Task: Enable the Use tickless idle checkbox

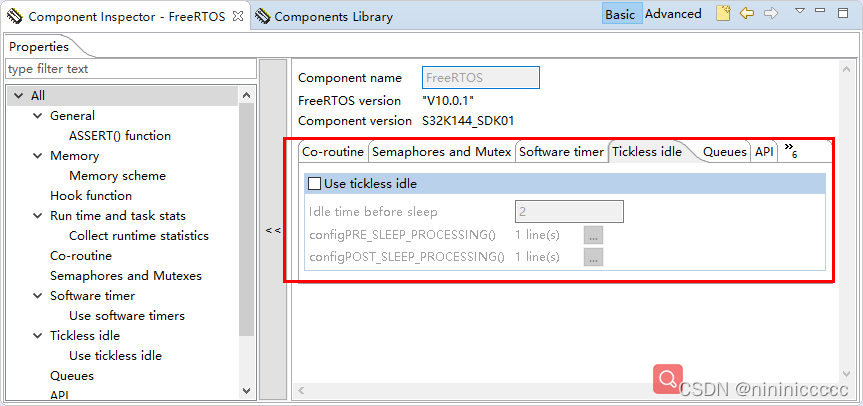Action: [315, 184]
